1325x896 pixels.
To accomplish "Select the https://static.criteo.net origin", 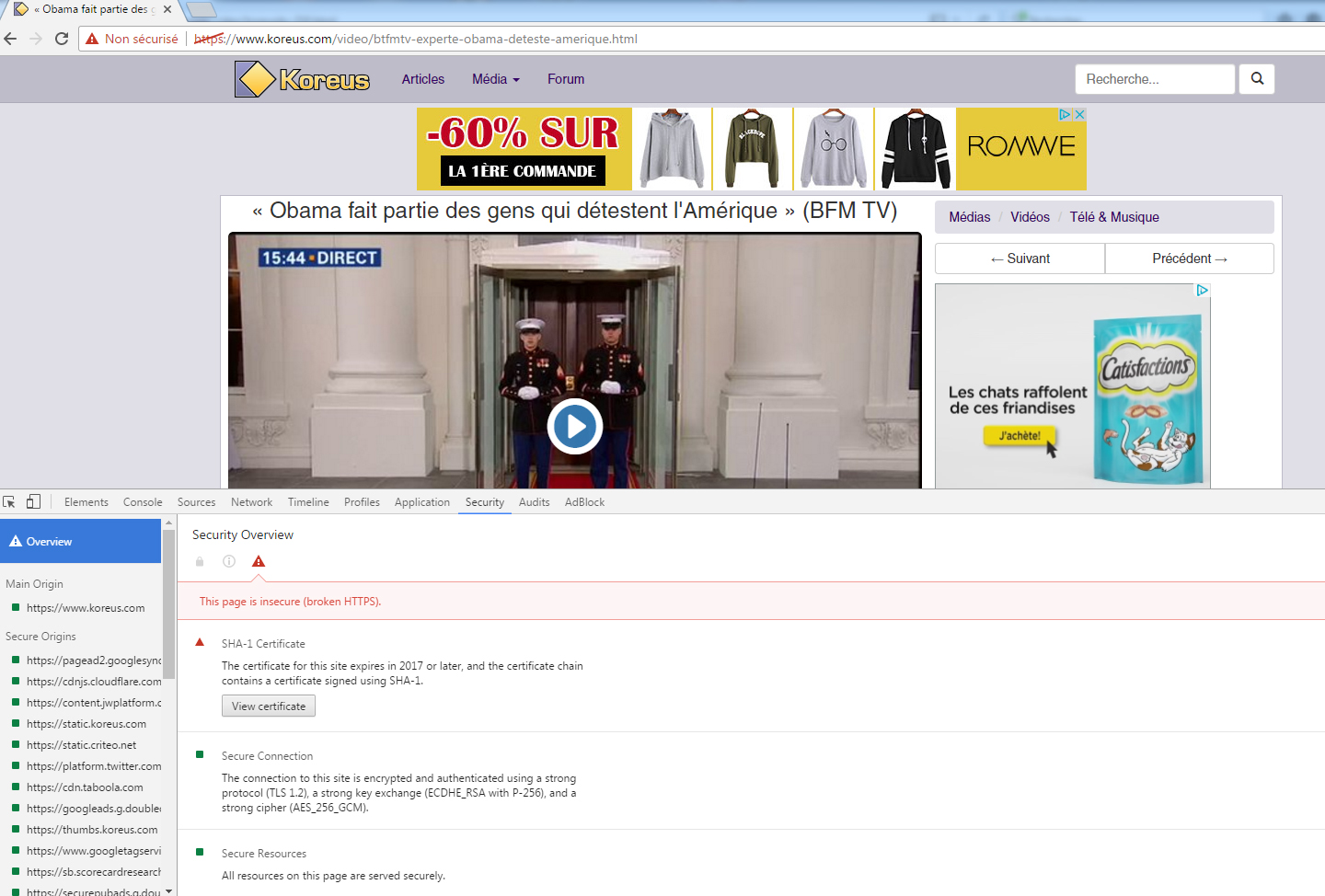I will coord(81,745).
